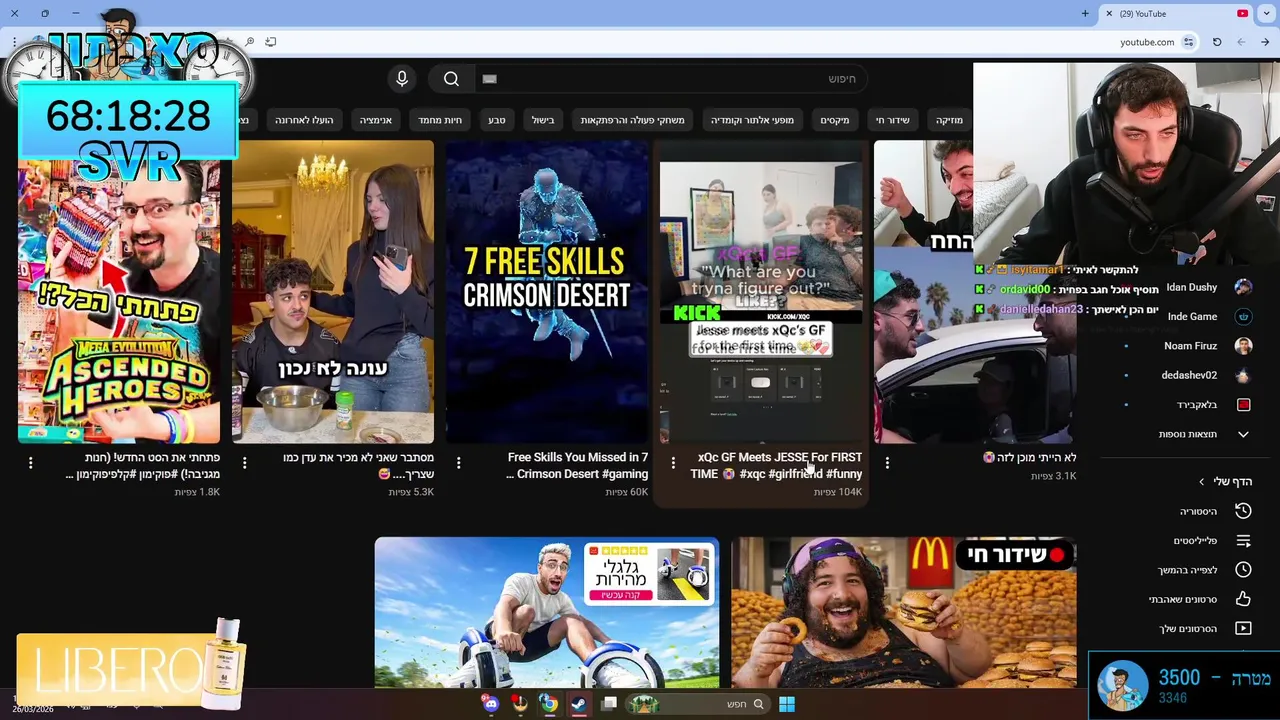
Task: Open the Discord taskbar icon
Action: click(490, 704)
